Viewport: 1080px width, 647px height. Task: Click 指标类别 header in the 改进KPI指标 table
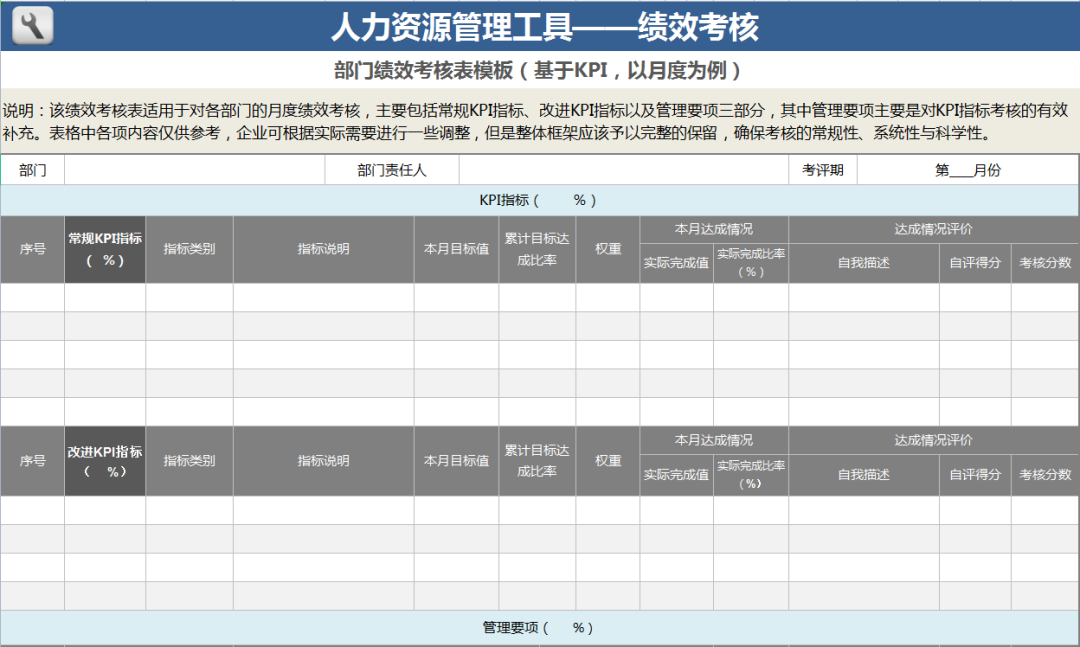189,461
